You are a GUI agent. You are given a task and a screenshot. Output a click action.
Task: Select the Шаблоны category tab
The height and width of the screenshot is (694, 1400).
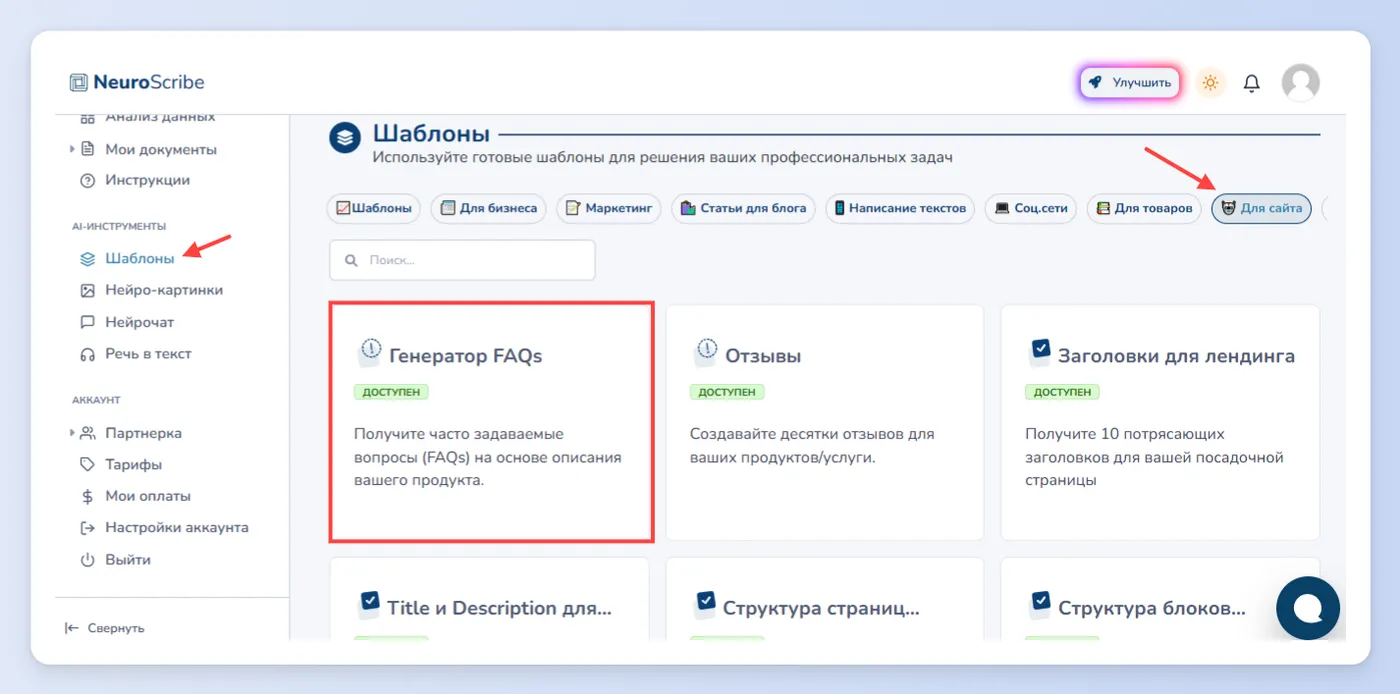point(374,208)
